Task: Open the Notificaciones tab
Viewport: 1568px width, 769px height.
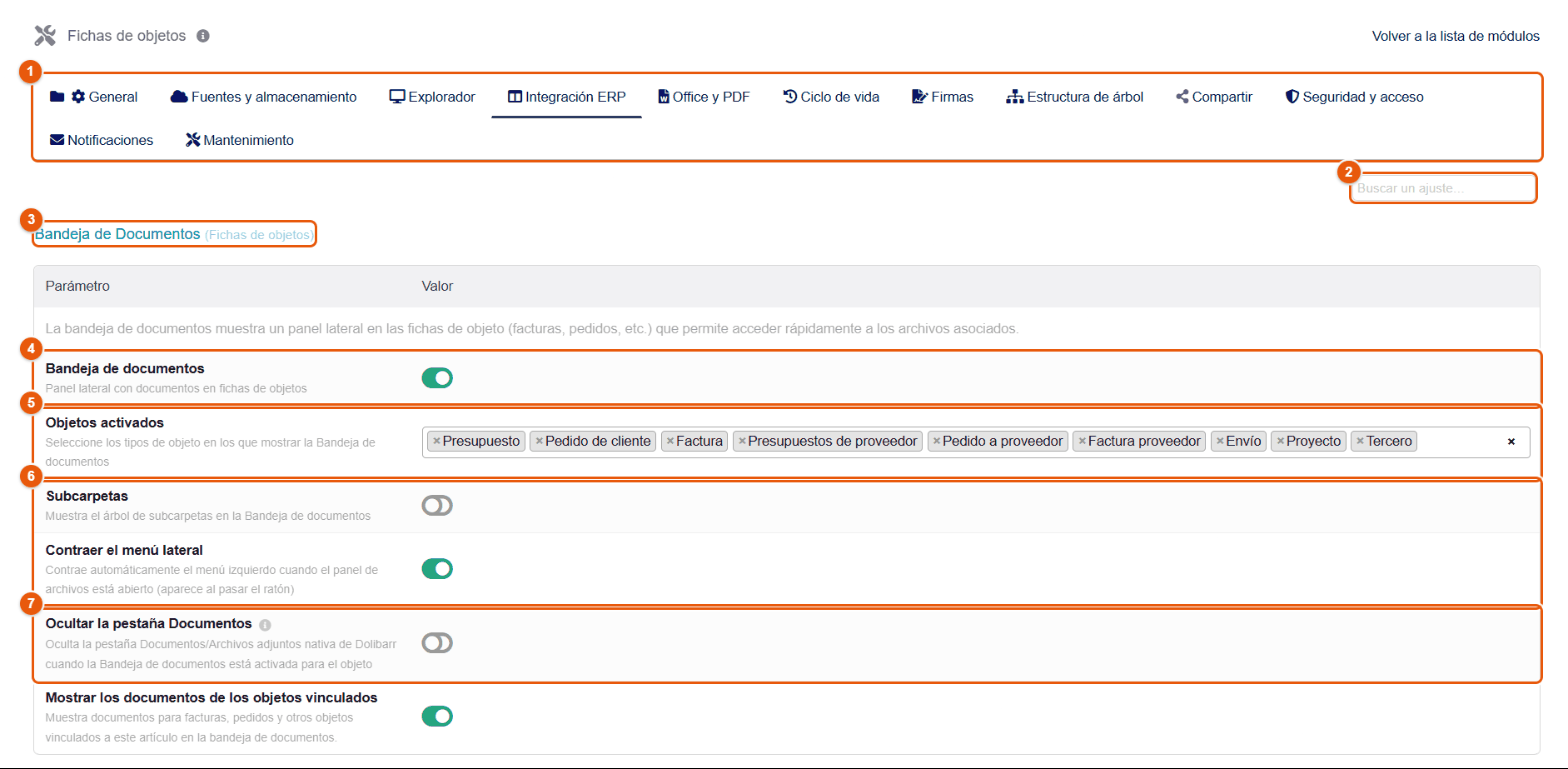Action: [x=101, y=140]
